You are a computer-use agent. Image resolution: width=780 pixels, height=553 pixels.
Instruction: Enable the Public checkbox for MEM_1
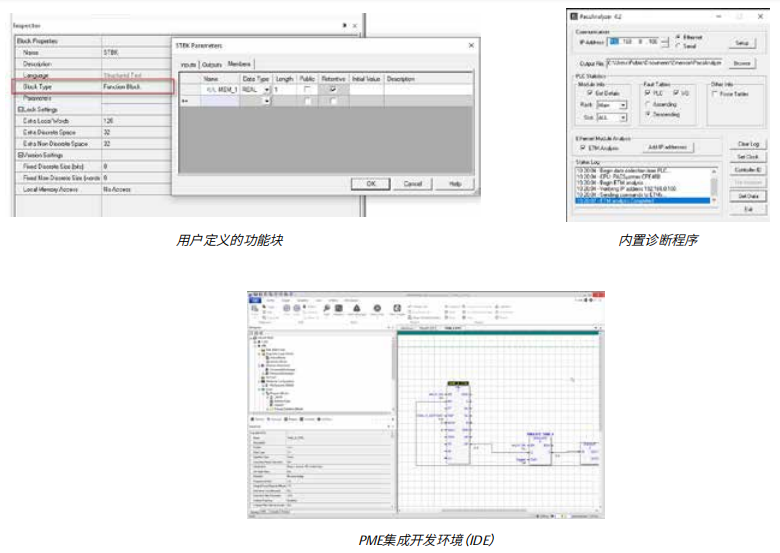click(x=306, y=90)
